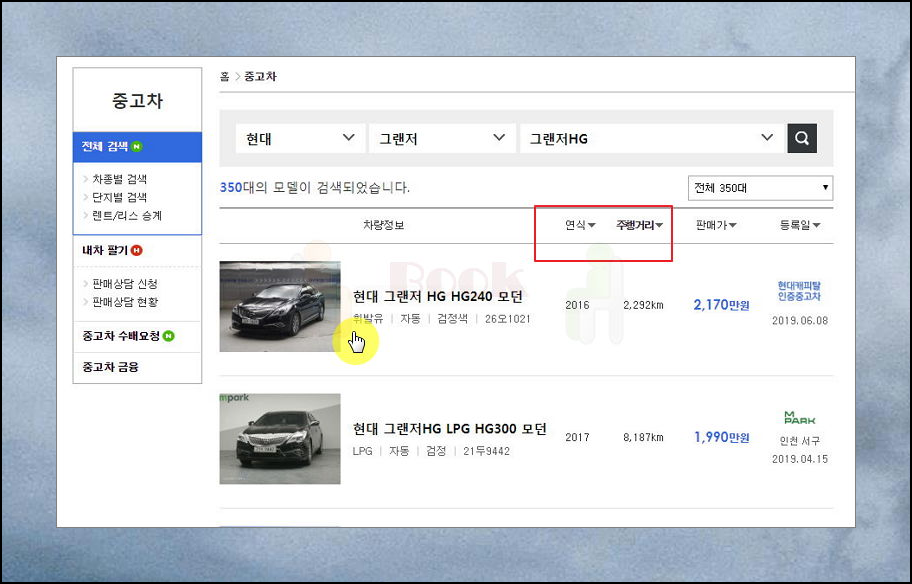Image resolution: width=912 pixels, height=584 pixels.
Task: Click the HG240 모던 car thumbnail
Action: pos(280,307)
